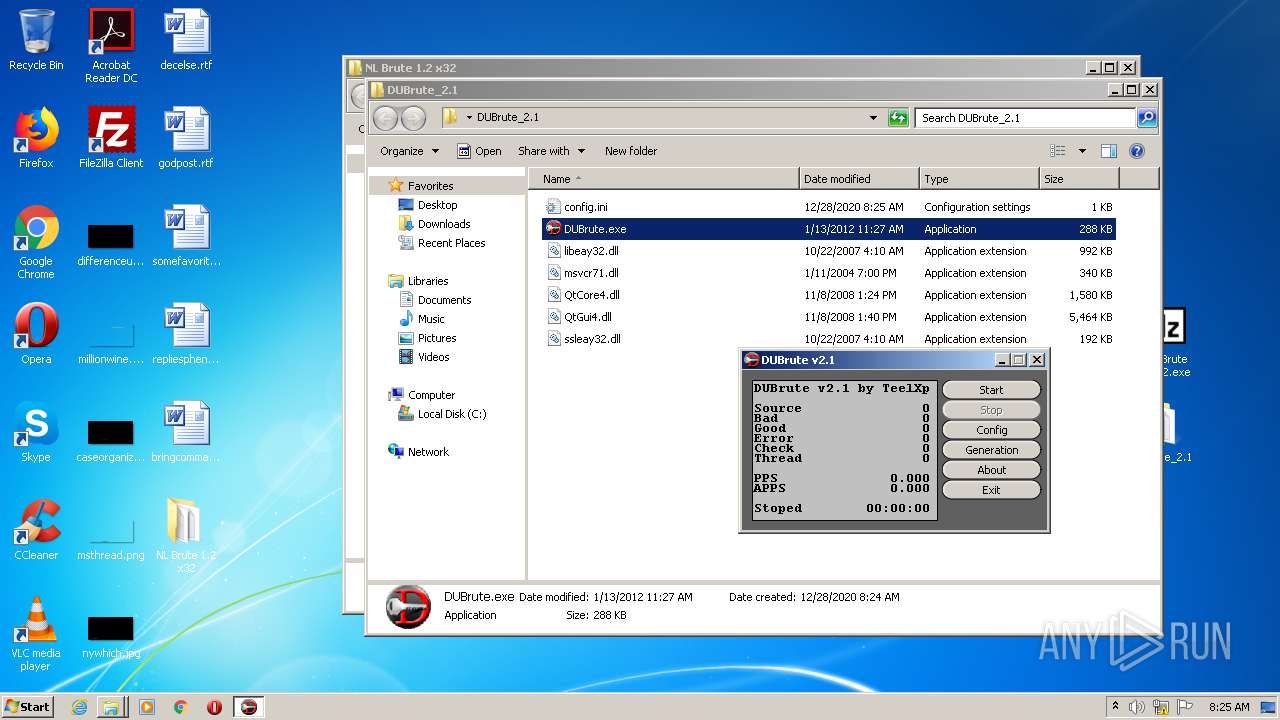
Task: Click Search DUBrute_2.1 field
Action: click(1026, 118)
